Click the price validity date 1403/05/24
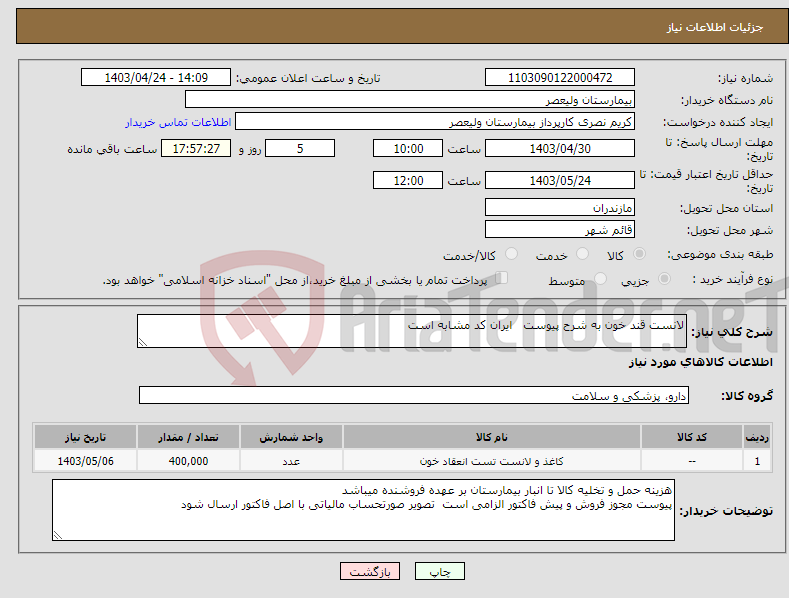This screenshot has width=789, height=598. point(560,180)
